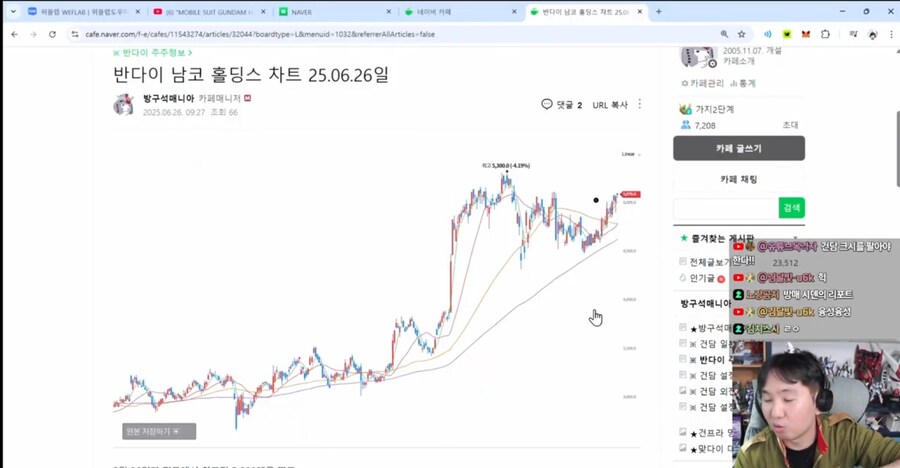Click the 카페 글쓰기 button
This screenshot has height=468, width=900.
(738, 148)
